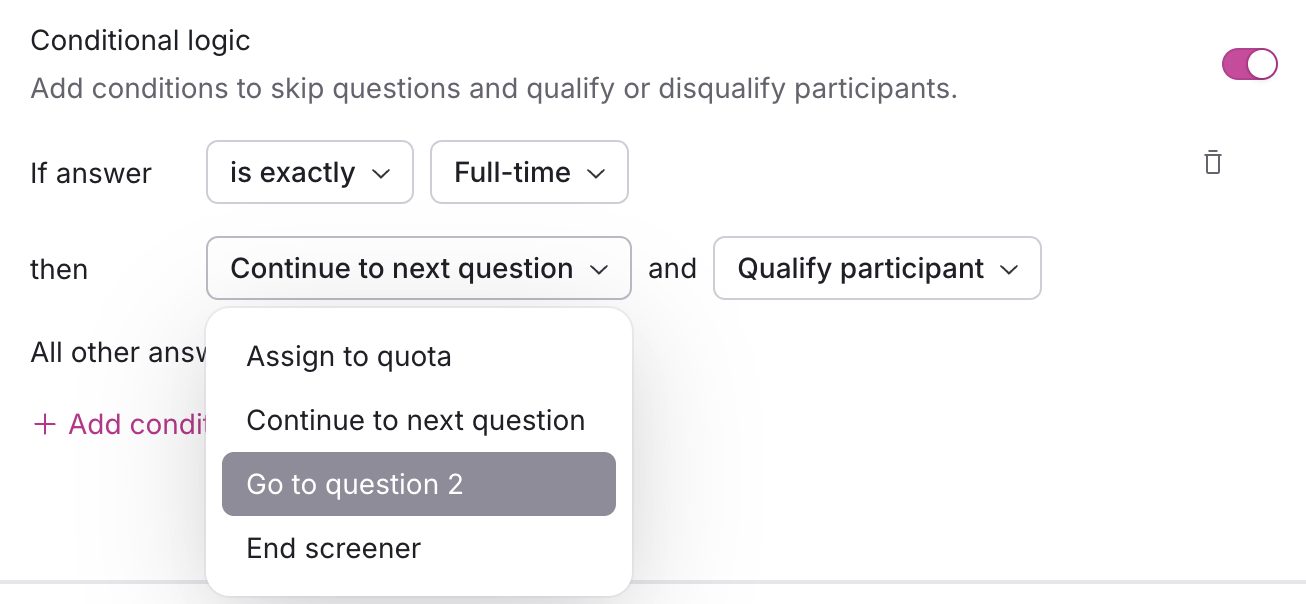Click the chevron arrow next to "is exactly"
Screen dimensions: 1306x604
tap(381, 173)
